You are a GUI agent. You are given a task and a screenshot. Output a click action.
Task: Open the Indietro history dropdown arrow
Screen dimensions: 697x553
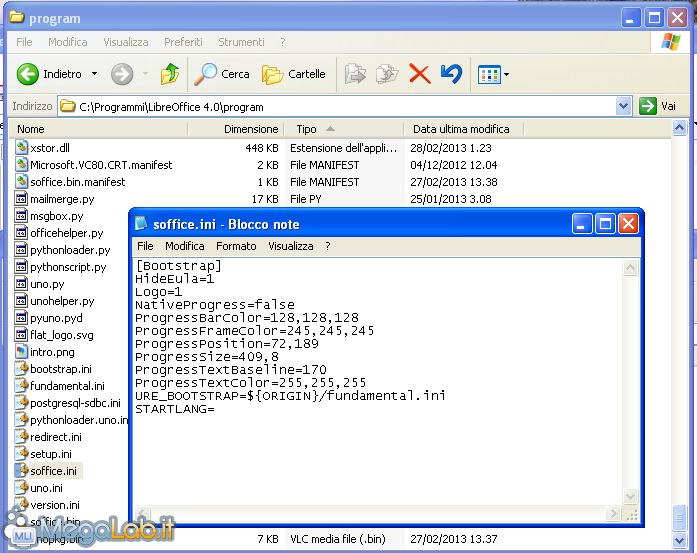[x=94, y=74]
